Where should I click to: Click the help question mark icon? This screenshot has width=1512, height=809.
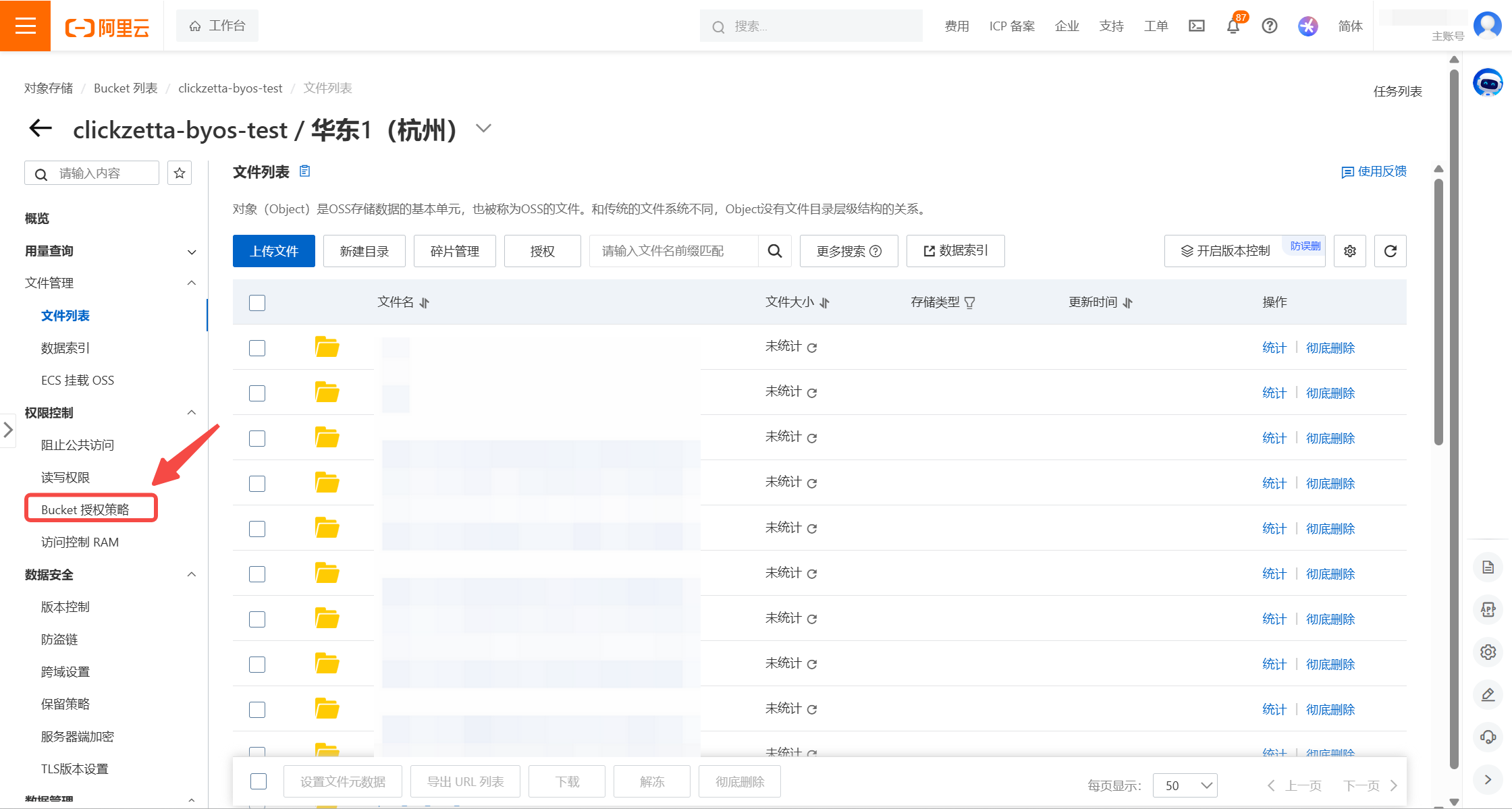click(1269, 26)
